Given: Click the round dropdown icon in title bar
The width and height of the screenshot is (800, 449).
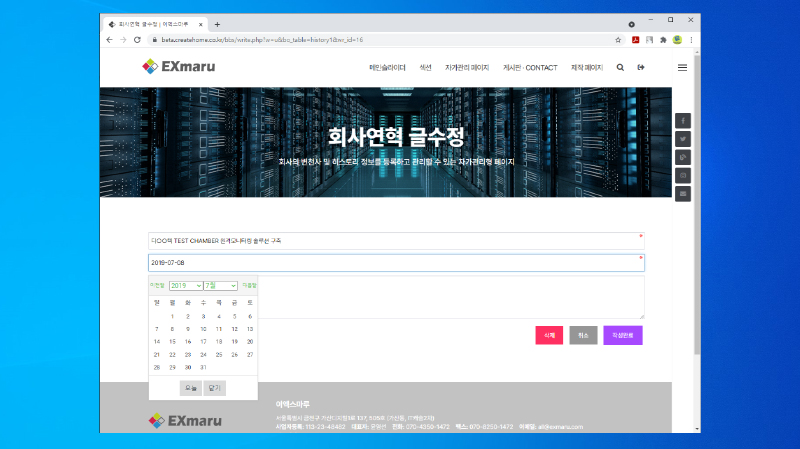Looking at the screenshot, I should coord(632,24).
